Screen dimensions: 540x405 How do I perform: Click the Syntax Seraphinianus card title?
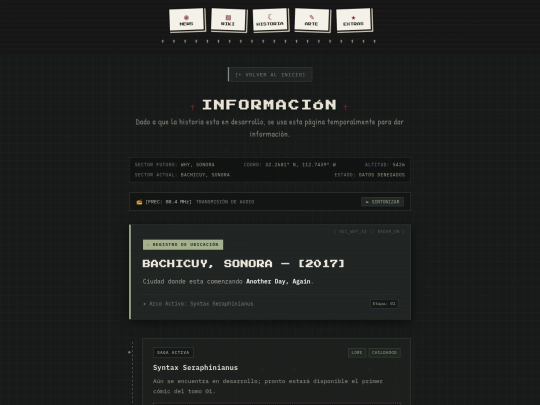click(x=195, y=368)
